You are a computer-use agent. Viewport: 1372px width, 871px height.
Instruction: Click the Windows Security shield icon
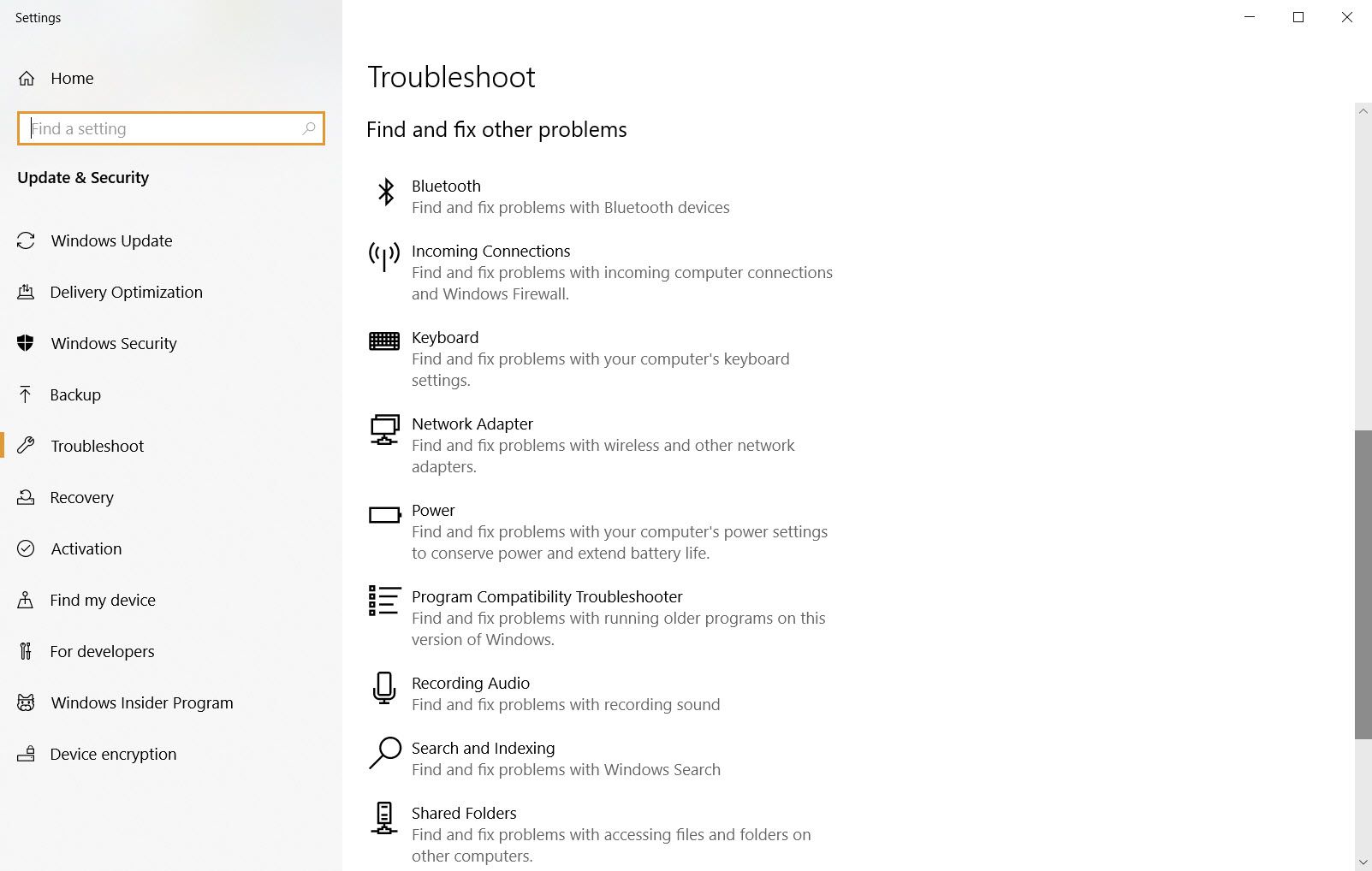[27, 343]
